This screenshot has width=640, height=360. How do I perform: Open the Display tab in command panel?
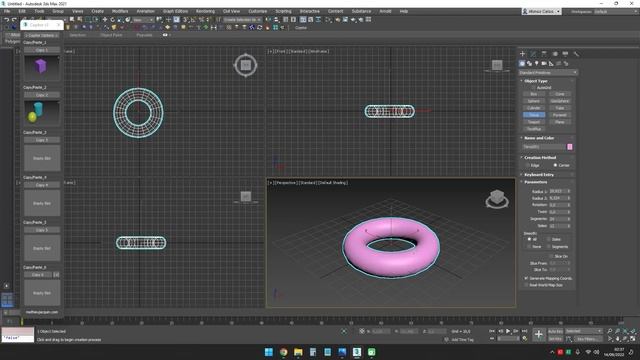[565, 53]
